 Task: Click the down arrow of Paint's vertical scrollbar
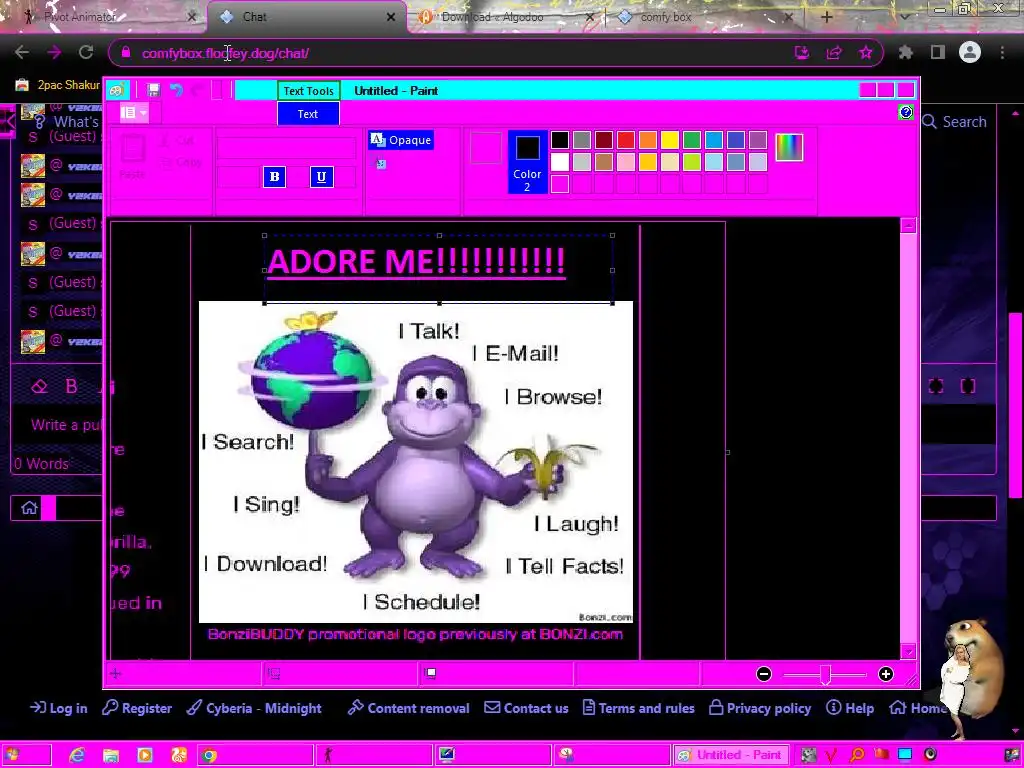[907, 651]
